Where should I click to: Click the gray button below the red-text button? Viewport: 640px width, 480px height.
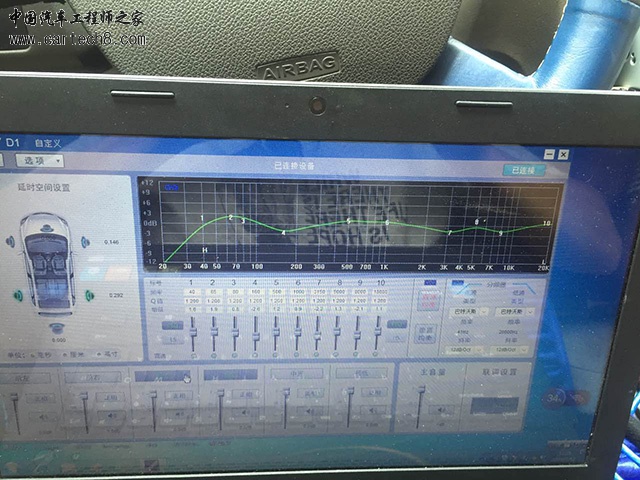click(x=425, y=334)
